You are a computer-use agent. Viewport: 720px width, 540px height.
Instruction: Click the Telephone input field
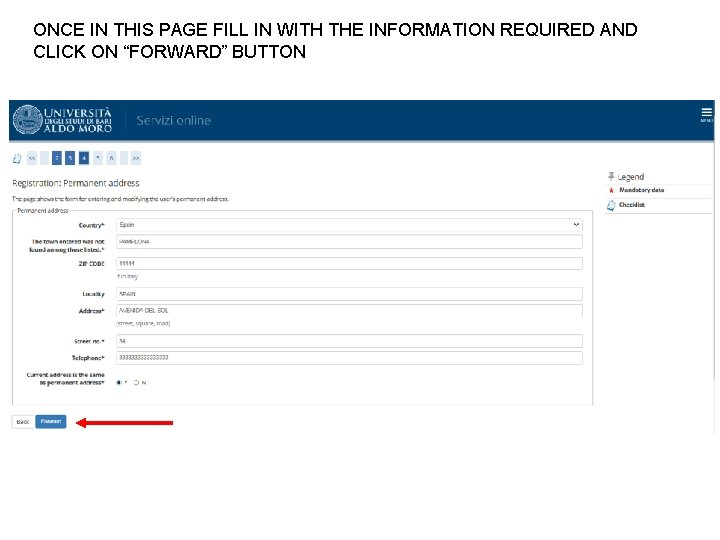coord(349,358)
